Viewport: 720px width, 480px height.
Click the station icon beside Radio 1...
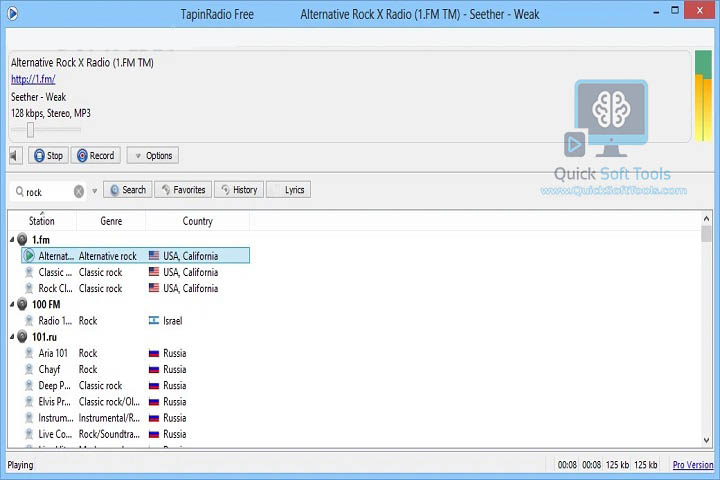[29, 321]
